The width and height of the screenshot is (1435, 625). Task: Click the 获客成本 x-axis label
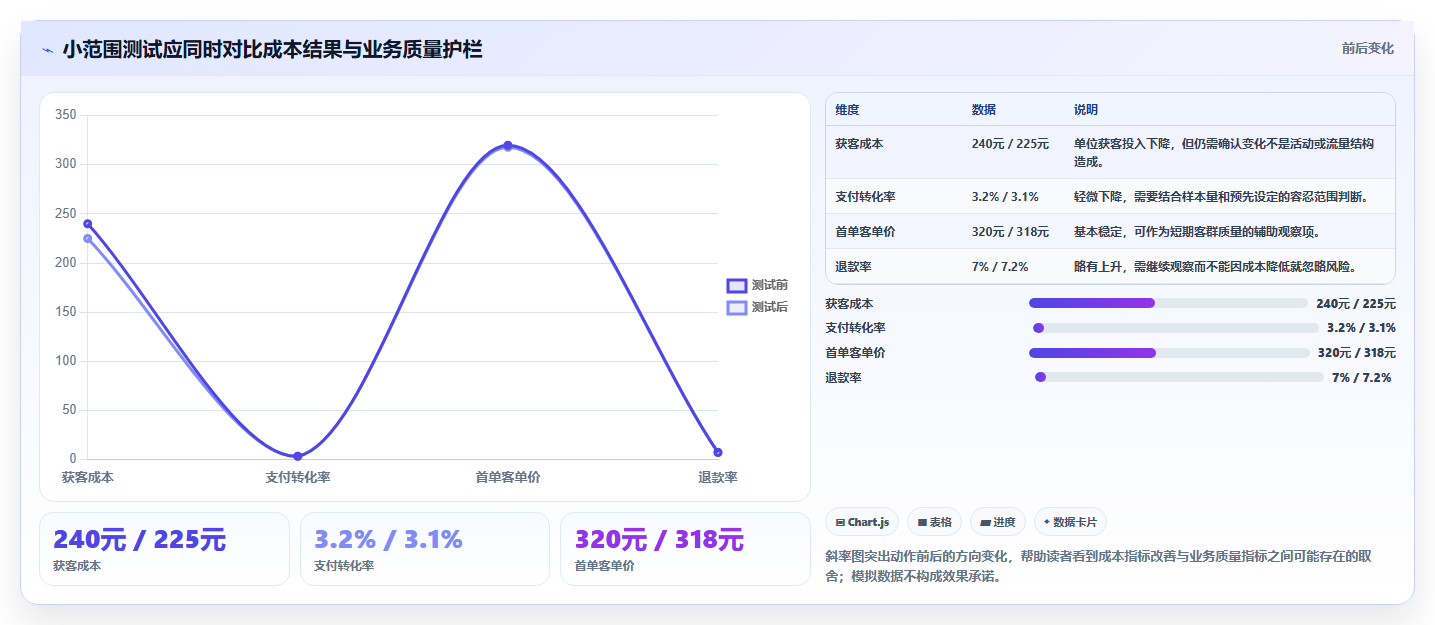(x=88, y=477)
